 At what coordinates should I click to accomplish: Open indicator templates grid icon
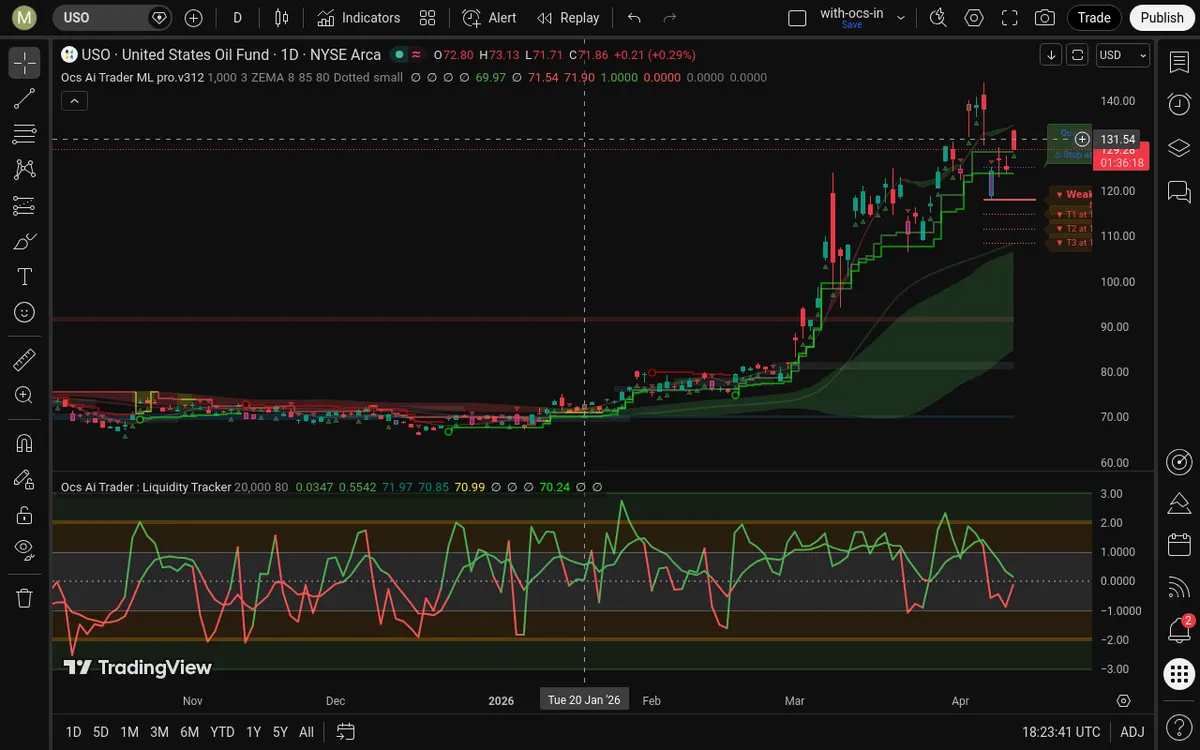tap(428, 18)
